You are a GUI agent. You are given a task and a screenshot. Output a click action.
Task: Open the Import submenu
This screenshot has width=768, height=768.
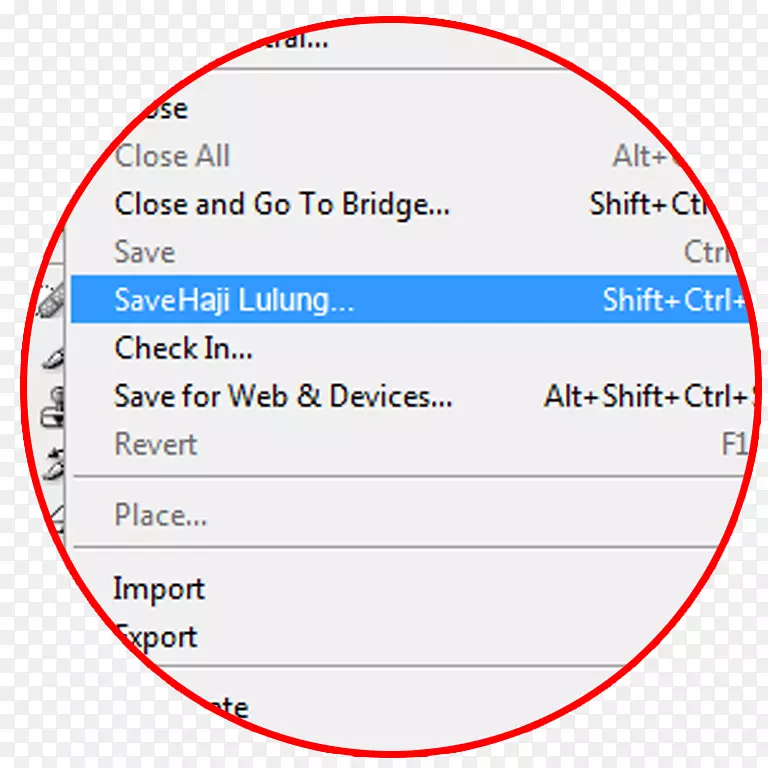click(159, 589)
